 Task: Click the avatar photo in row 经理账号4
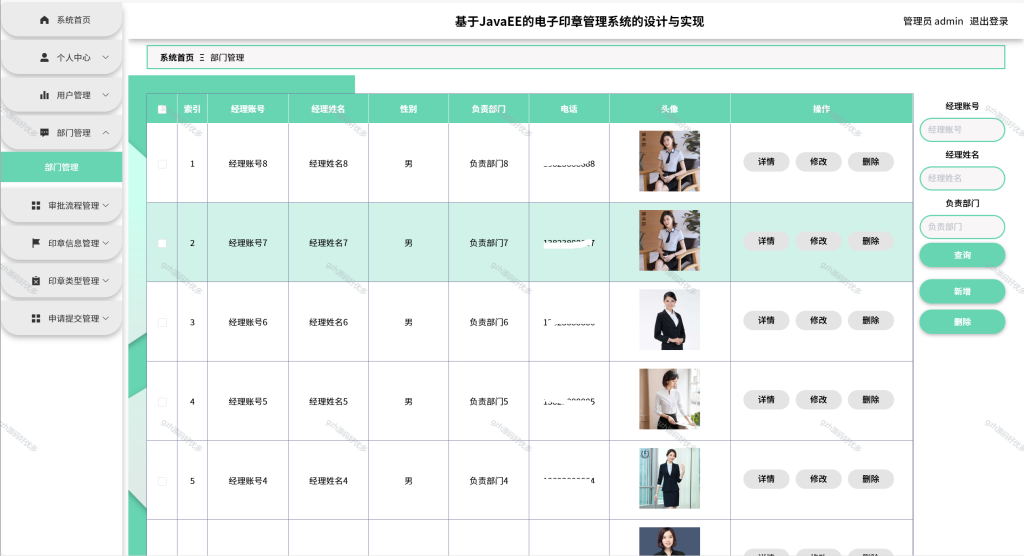click(669, 479)
